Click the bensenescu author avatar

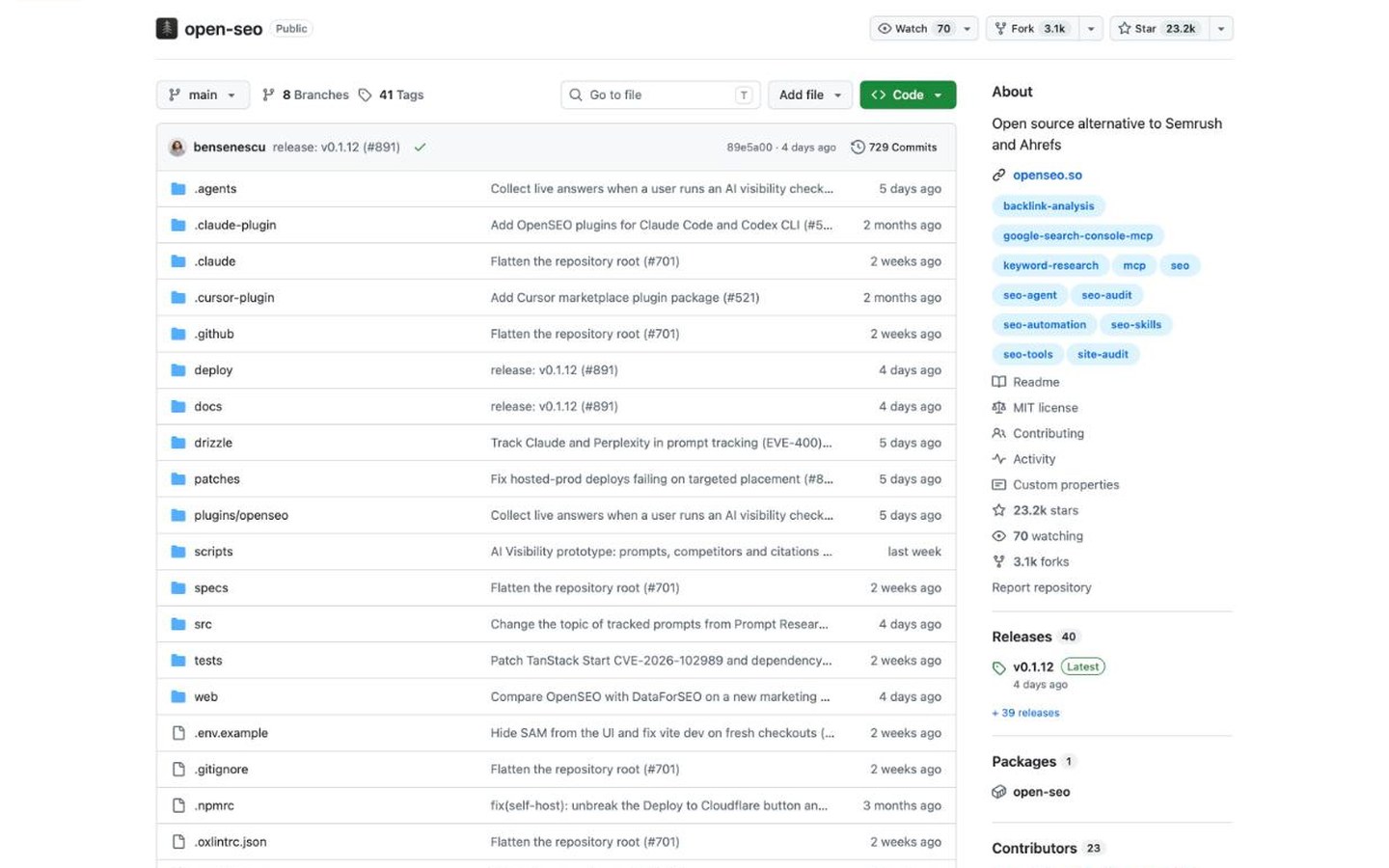(177, 148)
